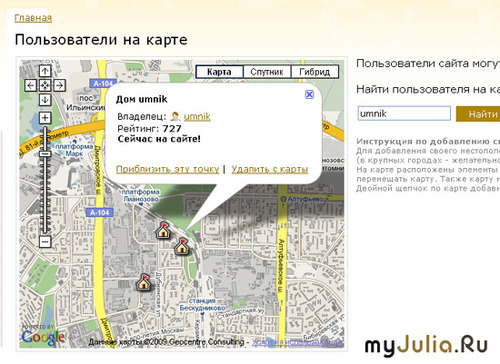
Task: Switch map to Гибрид view
Action: (x=315, y=72)
